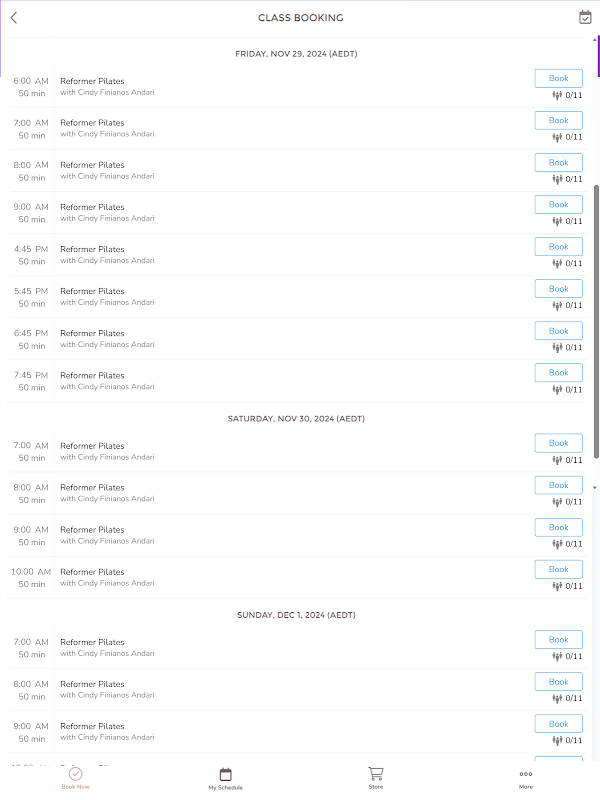Book the Friday 6:00 AM Reformer Pilates

(558, 78)
